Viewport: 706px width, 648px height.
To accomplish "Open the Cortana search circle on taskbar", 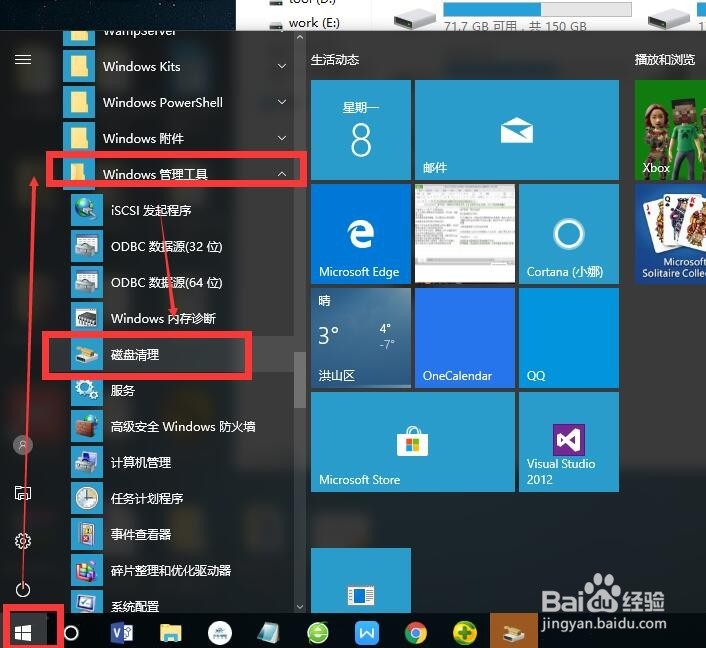I will point(71,633).
